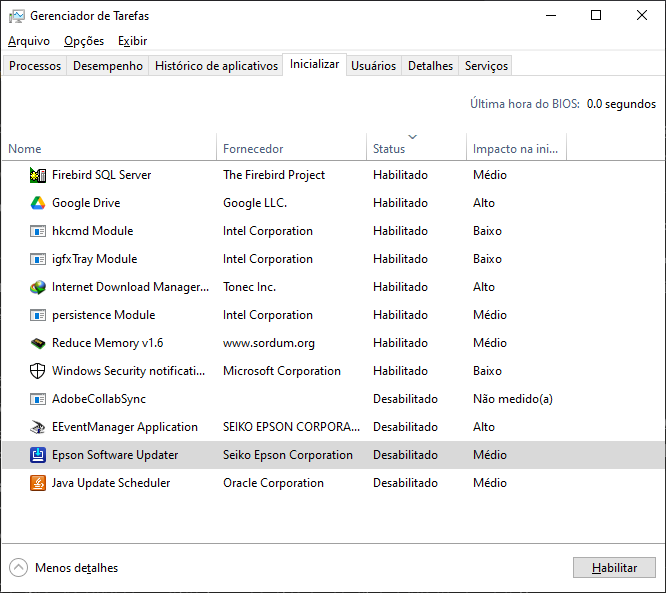Select the persistence Module entry name
The image size is (666, 593).
(x=103, y=315)
